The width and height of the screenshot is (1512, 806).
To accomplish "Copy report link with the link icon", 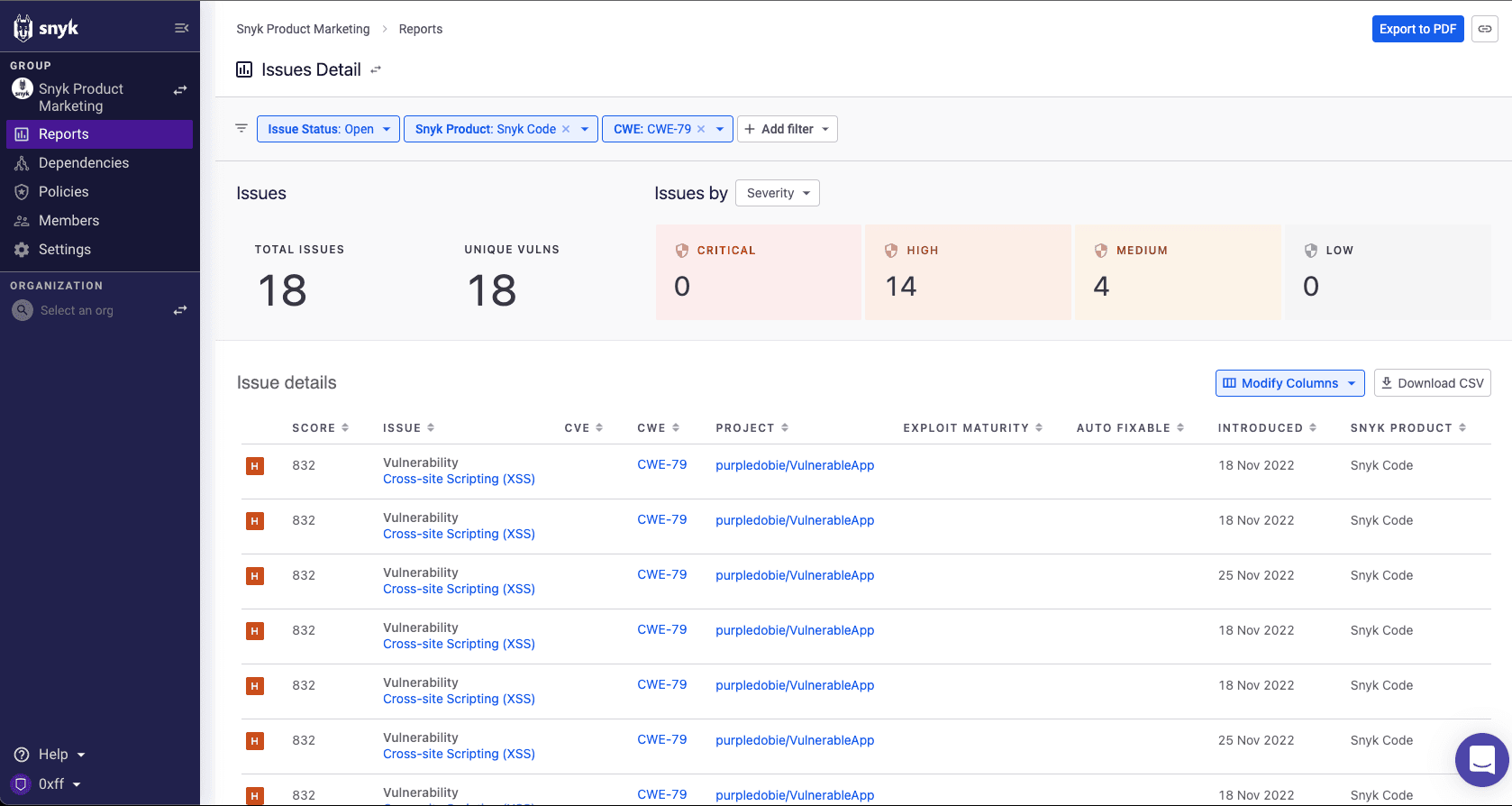I will click(x=1485, y=29).
